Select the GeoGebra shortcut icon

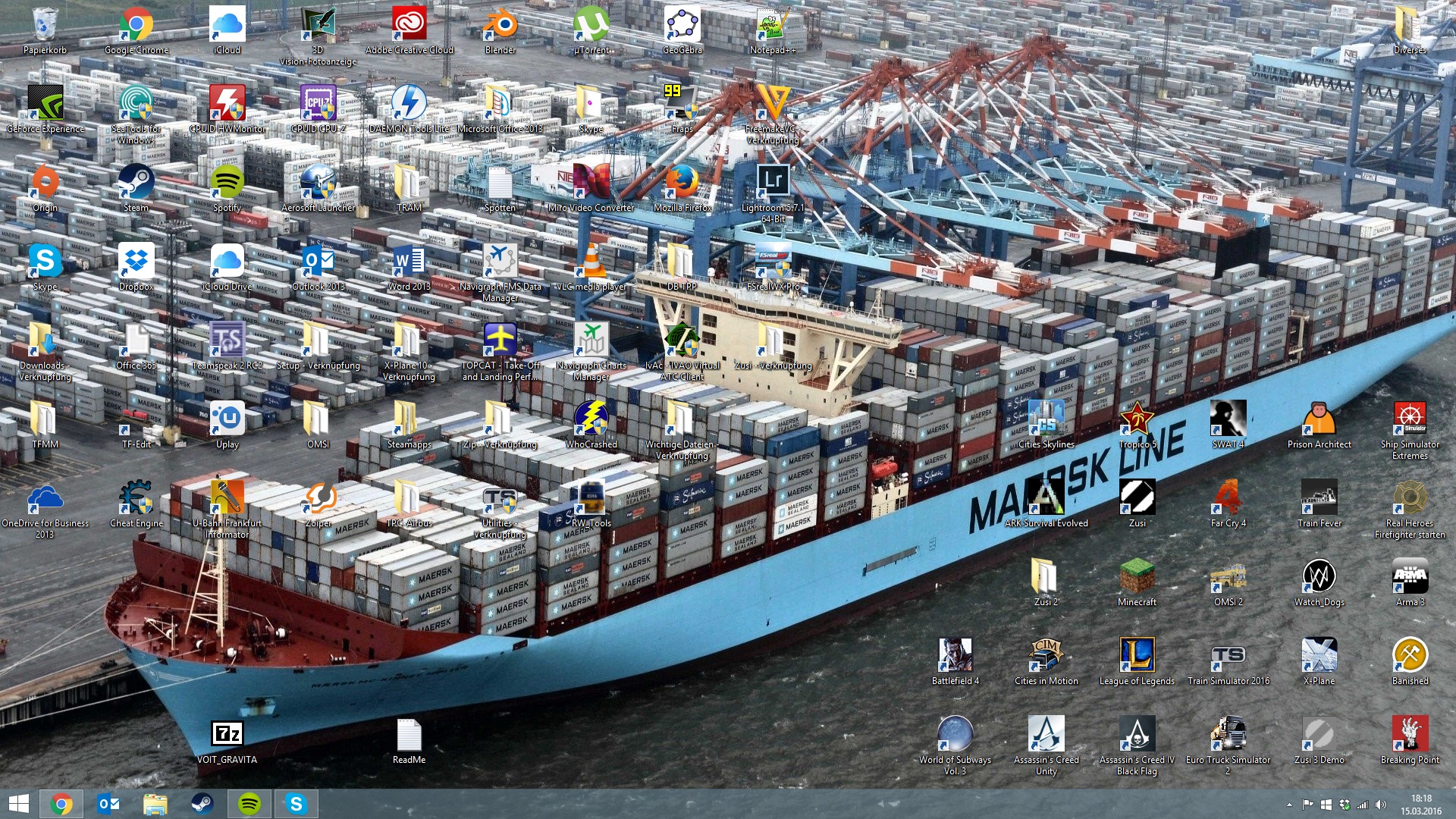[x=682, y=27]
